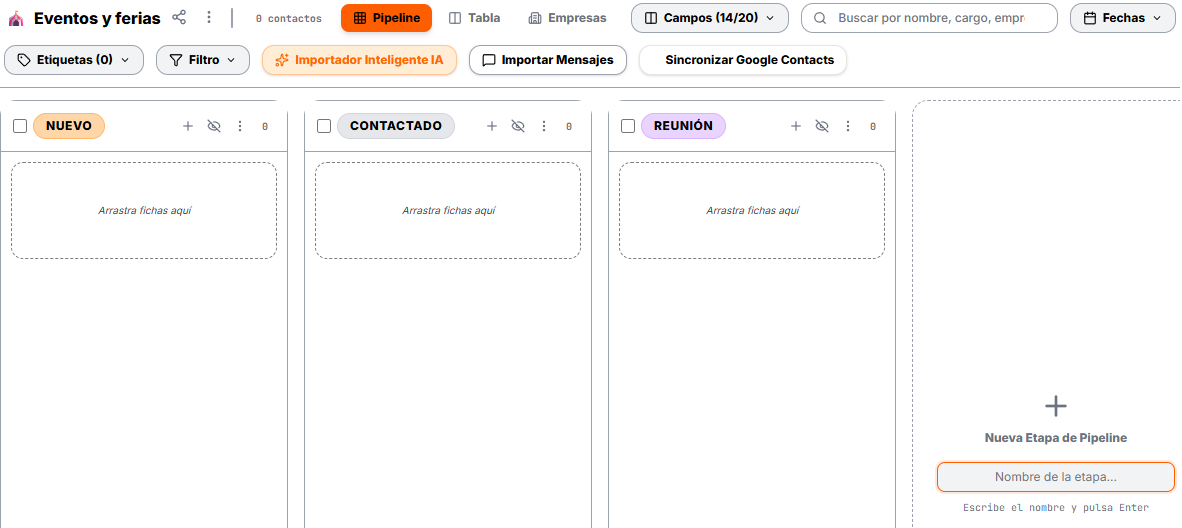This screenshot has height=528, width=1182.
Task: Open the three-dot menu beside Eventos y ferias
Action: click(210, 17)
